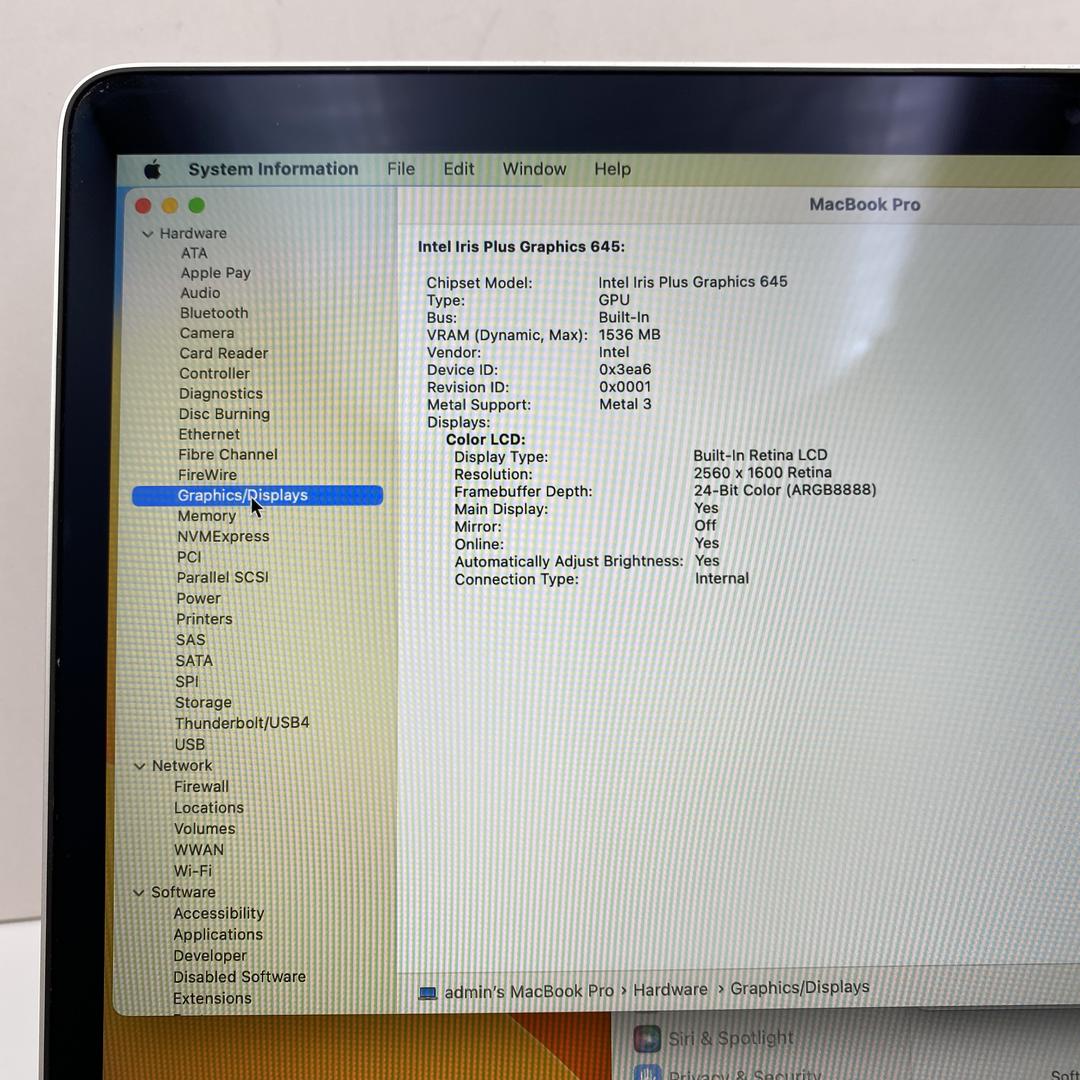Click Hardware in the path bar
Viewport: 1080px width, 1080px height.
tap(670, 990)
